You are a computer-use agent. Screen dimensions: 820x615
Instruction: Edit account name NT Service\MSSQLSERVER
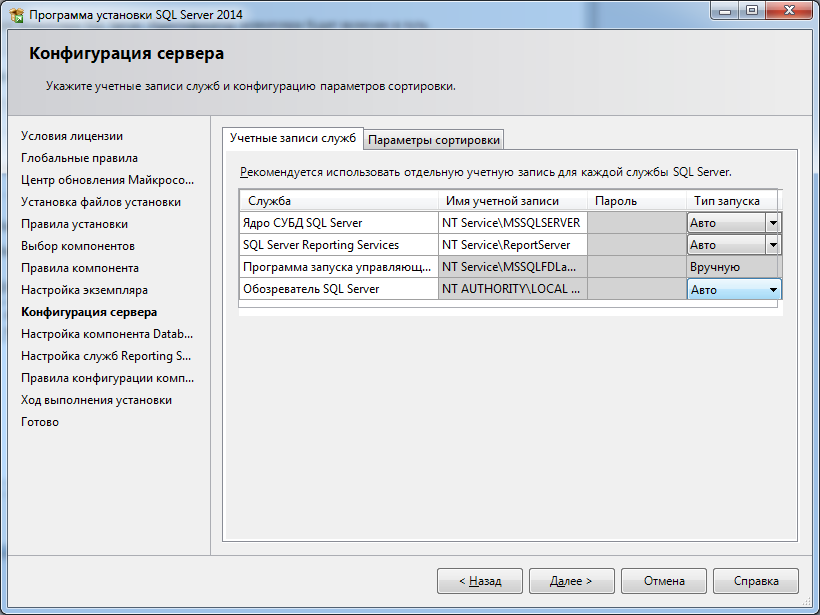511,223
